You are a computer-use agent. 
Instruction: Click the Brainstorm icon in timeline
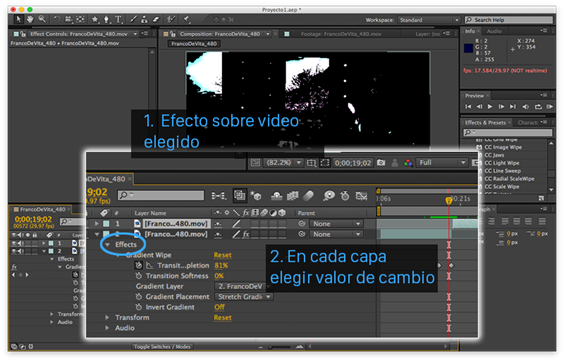(x=329, y=196)
